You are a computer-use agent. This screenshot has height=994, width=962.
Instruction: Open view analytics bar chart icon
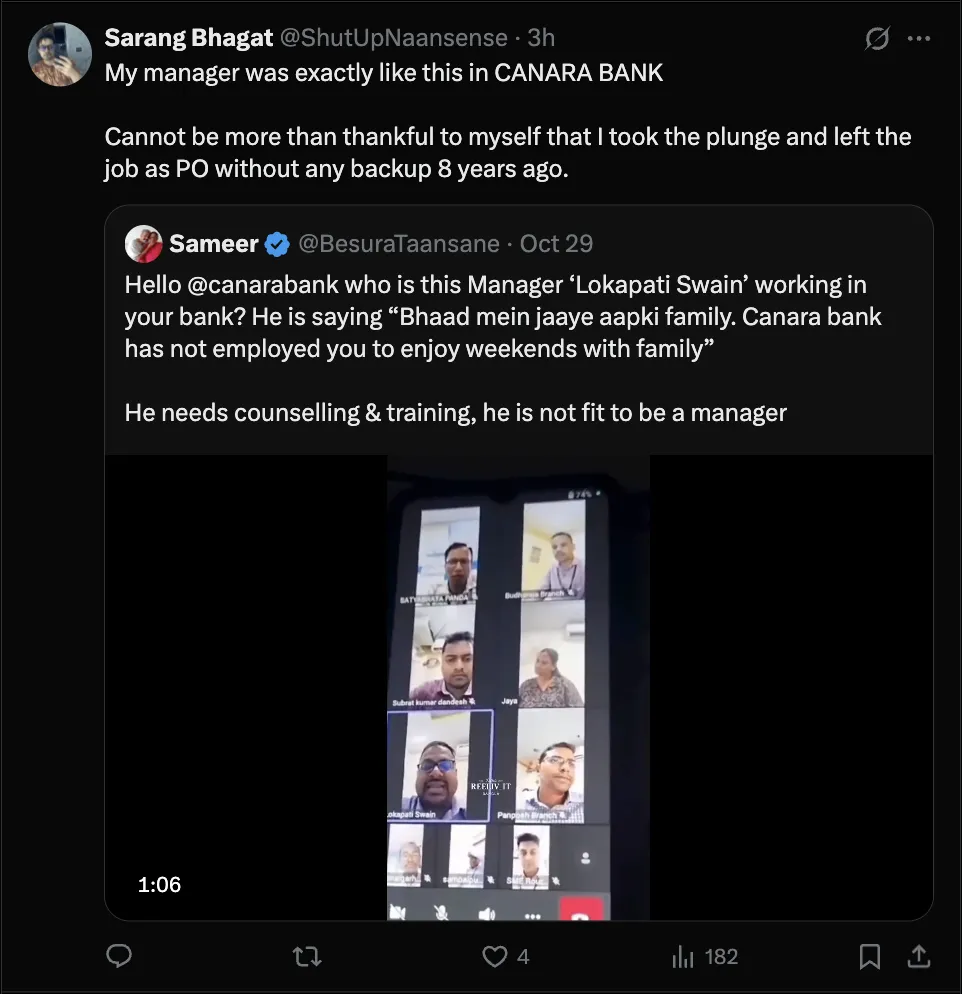[x=684, y=957]
